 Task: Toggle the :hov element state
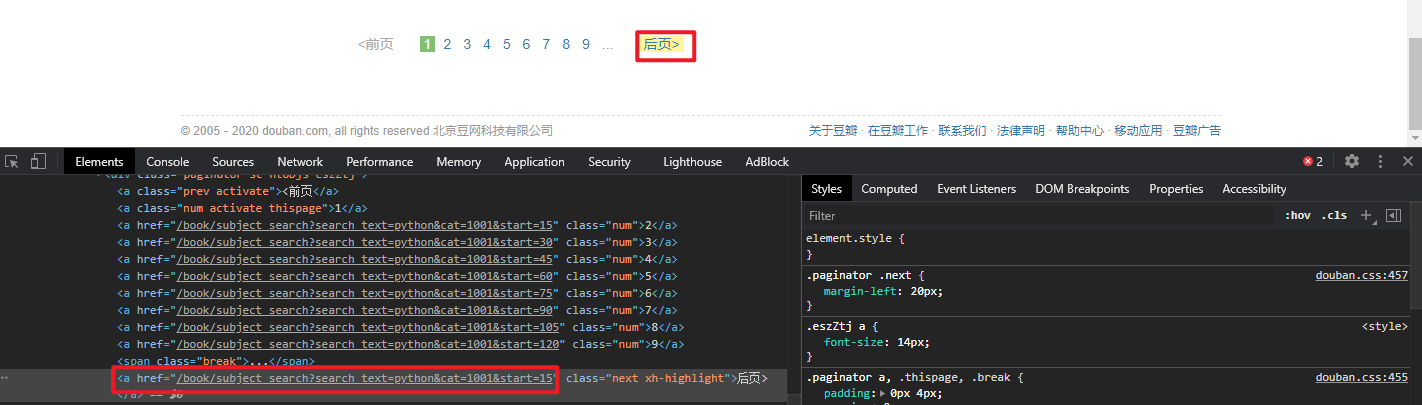[x=1298, y=215]
